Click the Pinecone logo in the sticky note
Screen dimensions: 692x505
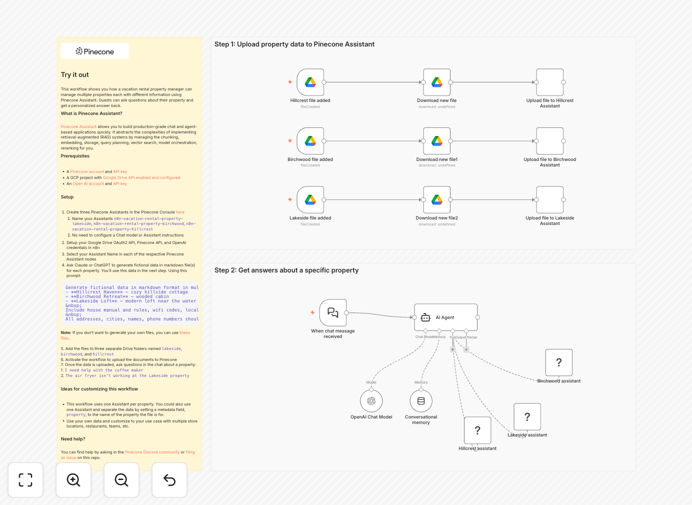pos(94,51)
